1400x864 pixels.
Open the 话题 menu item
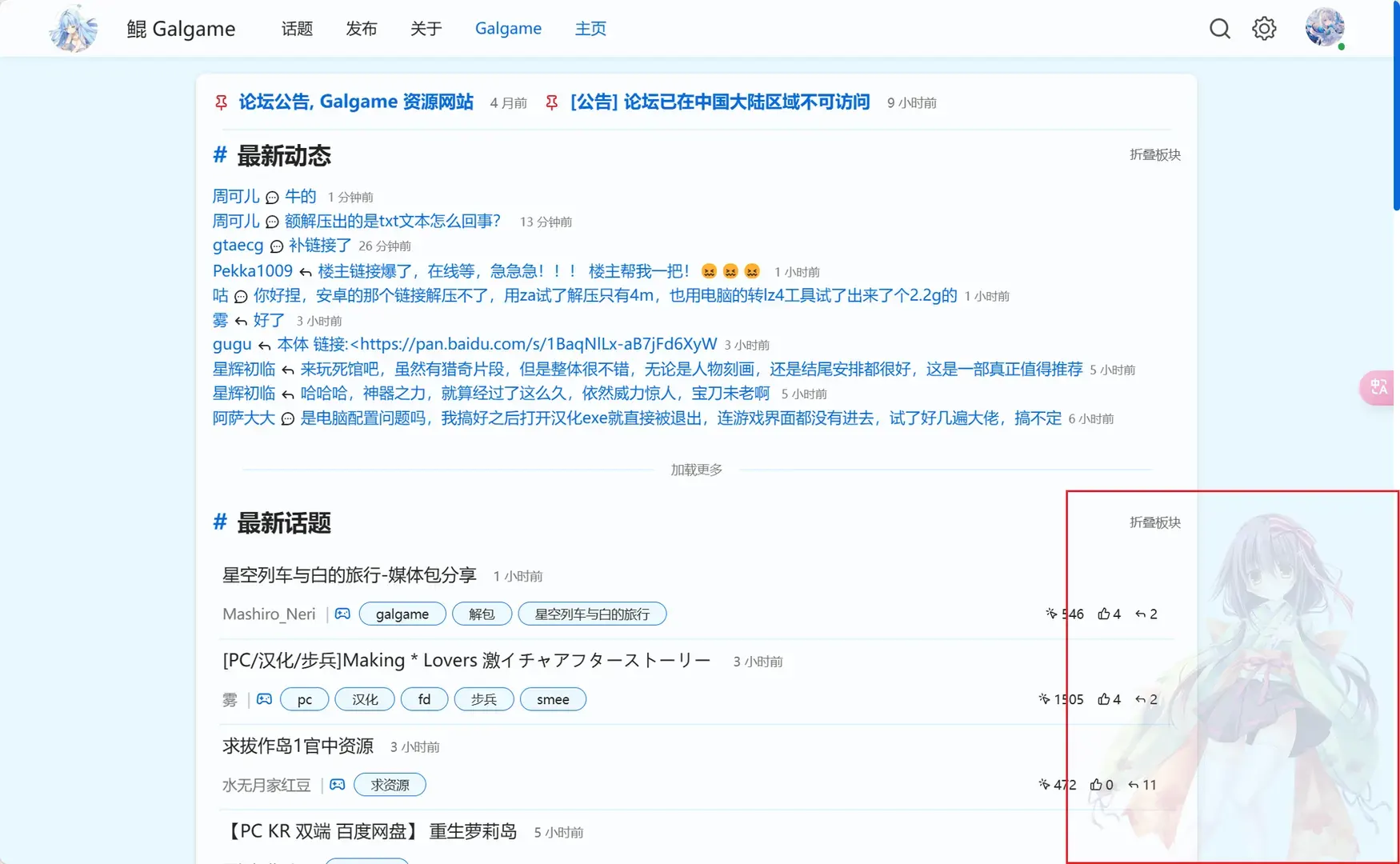click(297, 29)
